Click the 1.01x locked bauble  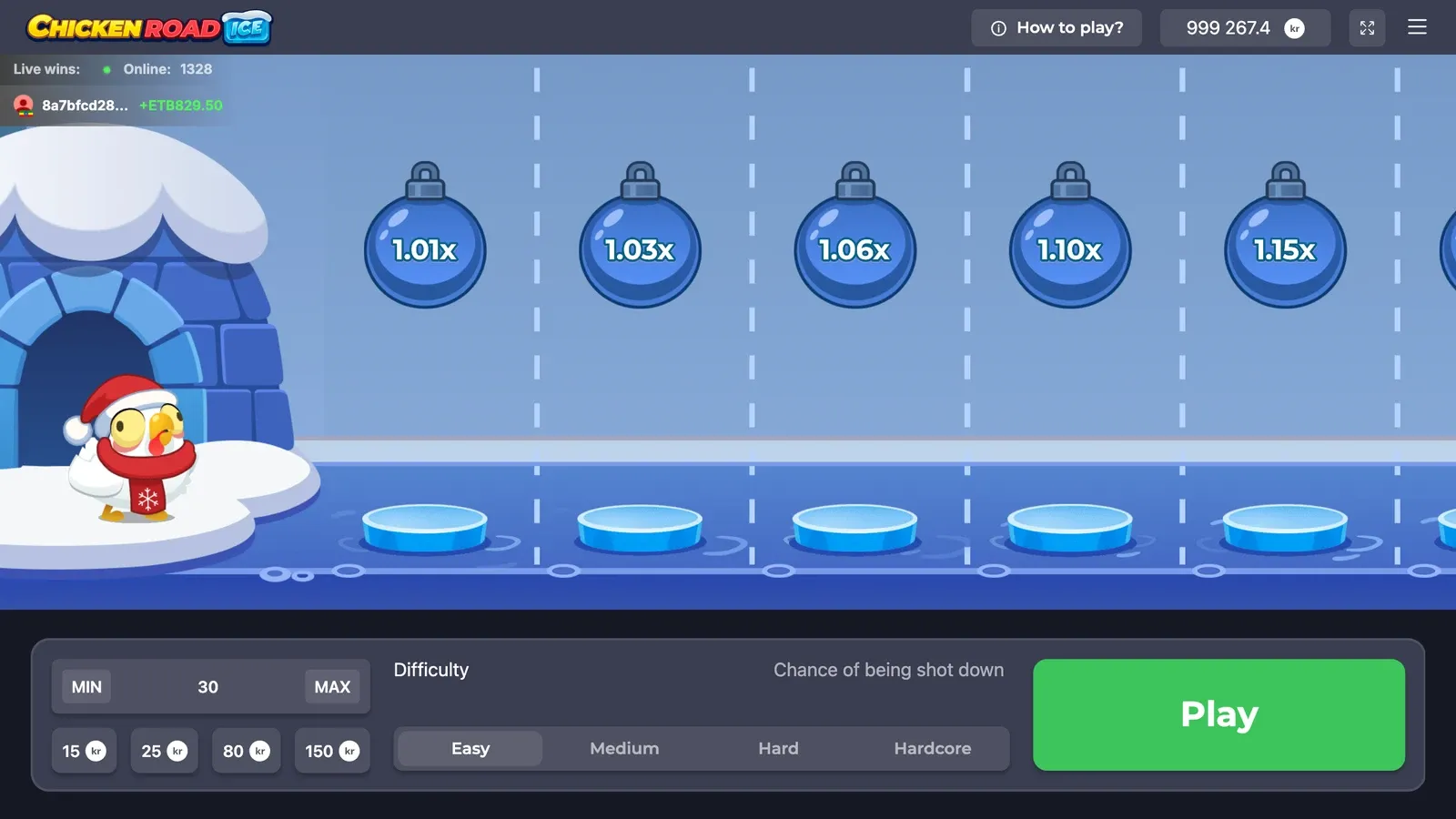tap(425, 235)
